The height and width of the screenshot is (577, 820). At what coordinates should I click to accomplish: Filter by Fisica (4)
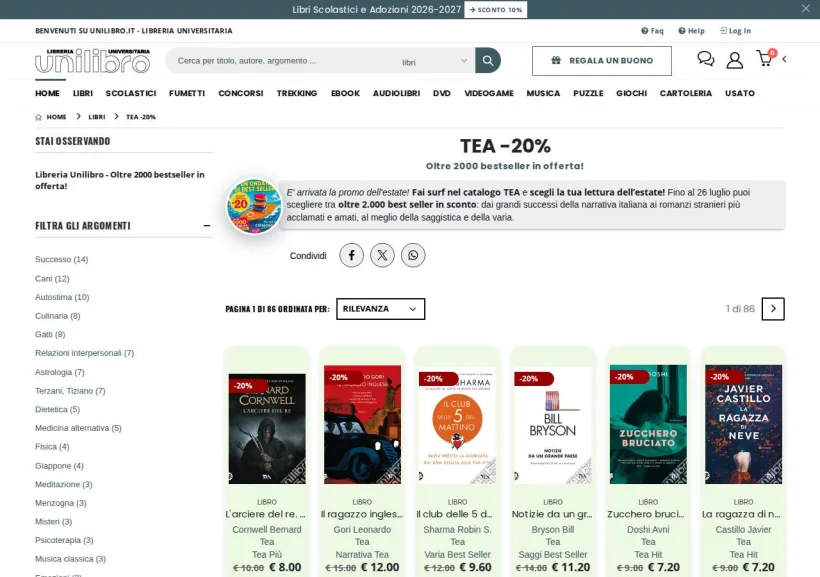pyautogui.click(x=52, y=447)
